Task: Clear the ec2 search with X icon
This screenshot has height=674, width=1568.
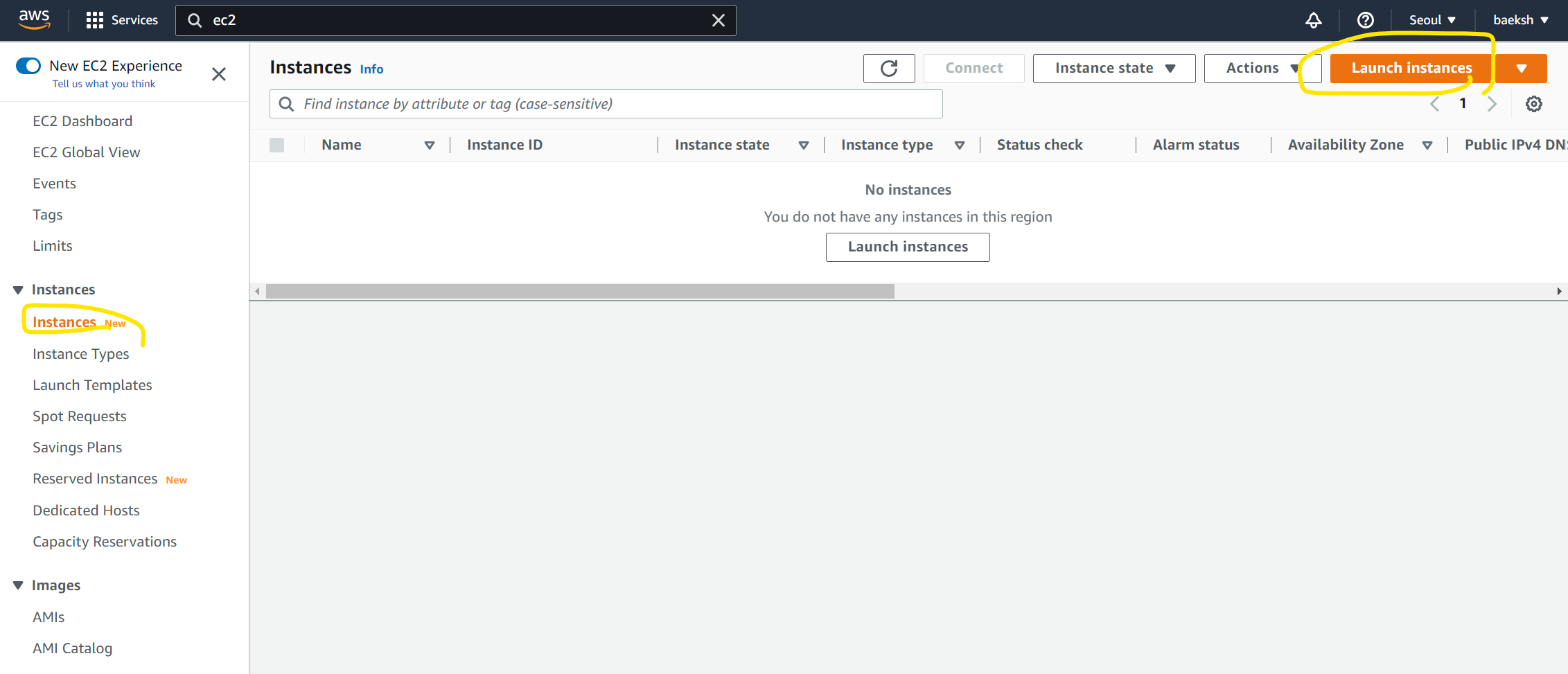Action: point(719,20)
